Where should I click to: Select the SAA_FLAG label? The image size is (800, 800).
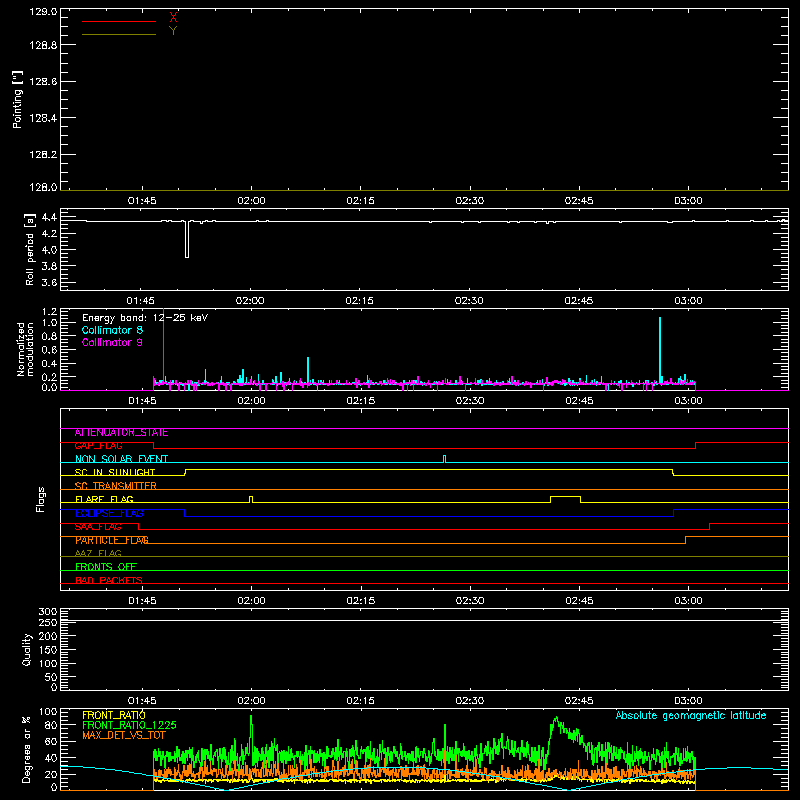tap(98, 527)
